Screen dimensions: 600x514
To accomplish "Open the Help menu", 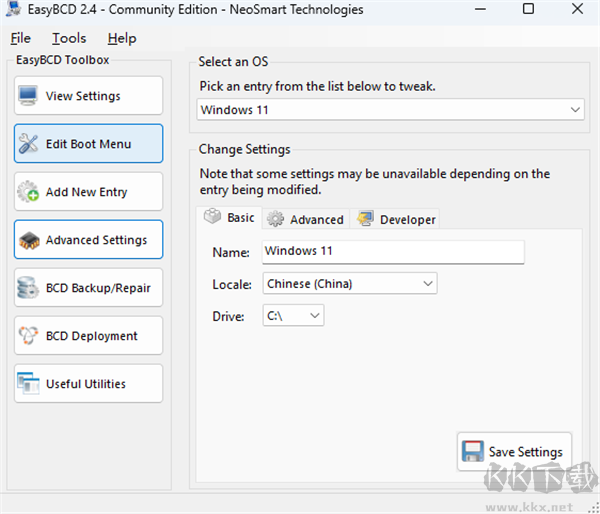I will [122, 38].
